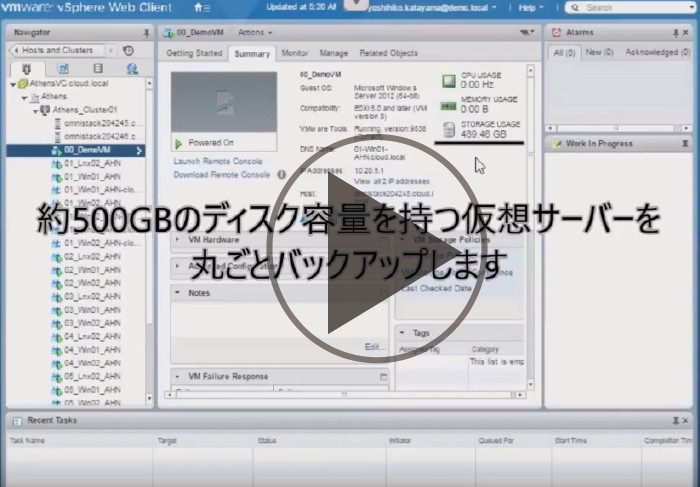The height and width of the screenshot is (487, 700).
Task: Maximize the VM Failure Response portlet
Action: tap(383, 377)
